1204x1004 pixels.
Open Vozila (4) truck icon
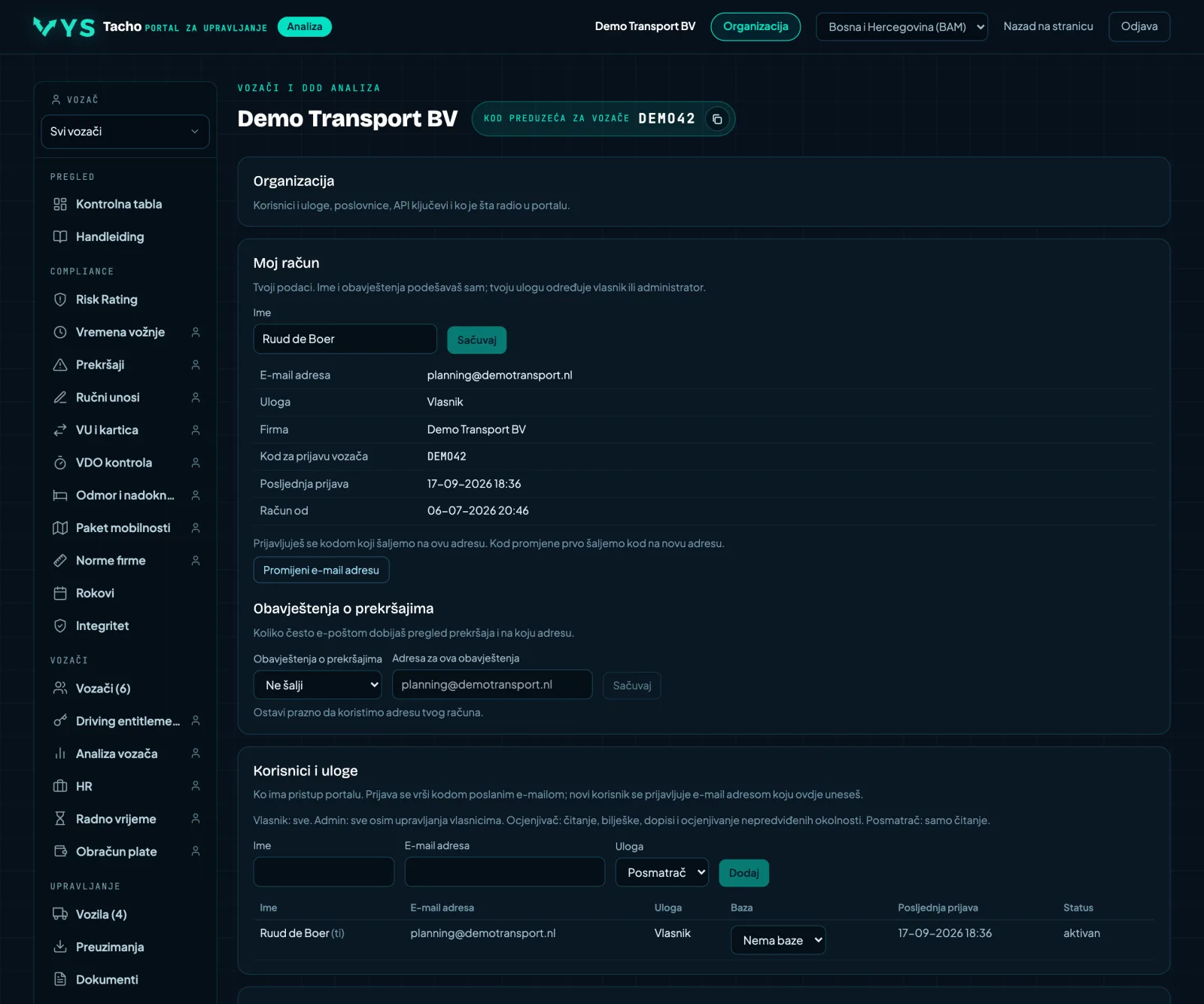pos(60,914)
